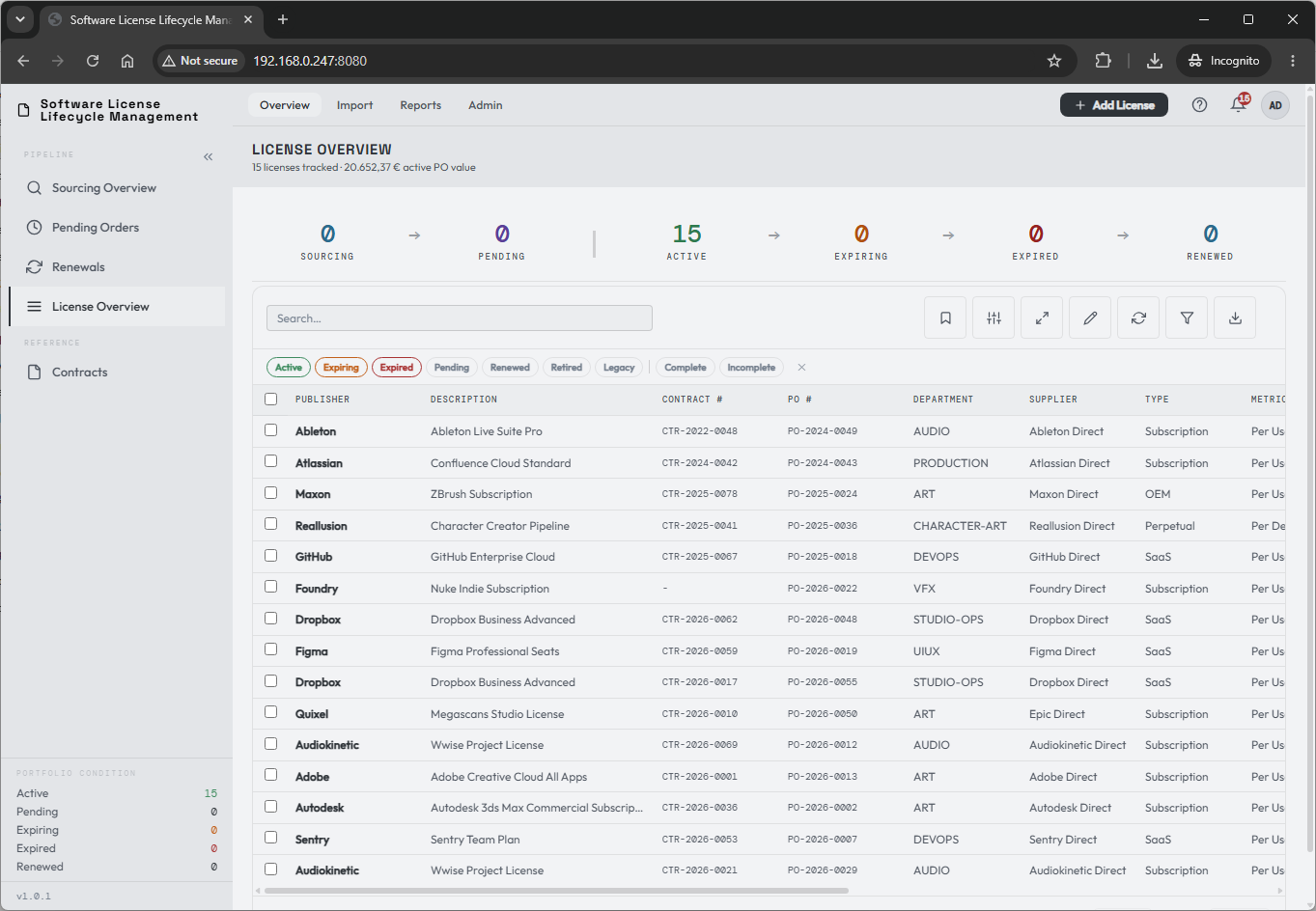Check the Character Creator Pipeline row
This screenshot has height=911, width=1316.
pos(270,524)
